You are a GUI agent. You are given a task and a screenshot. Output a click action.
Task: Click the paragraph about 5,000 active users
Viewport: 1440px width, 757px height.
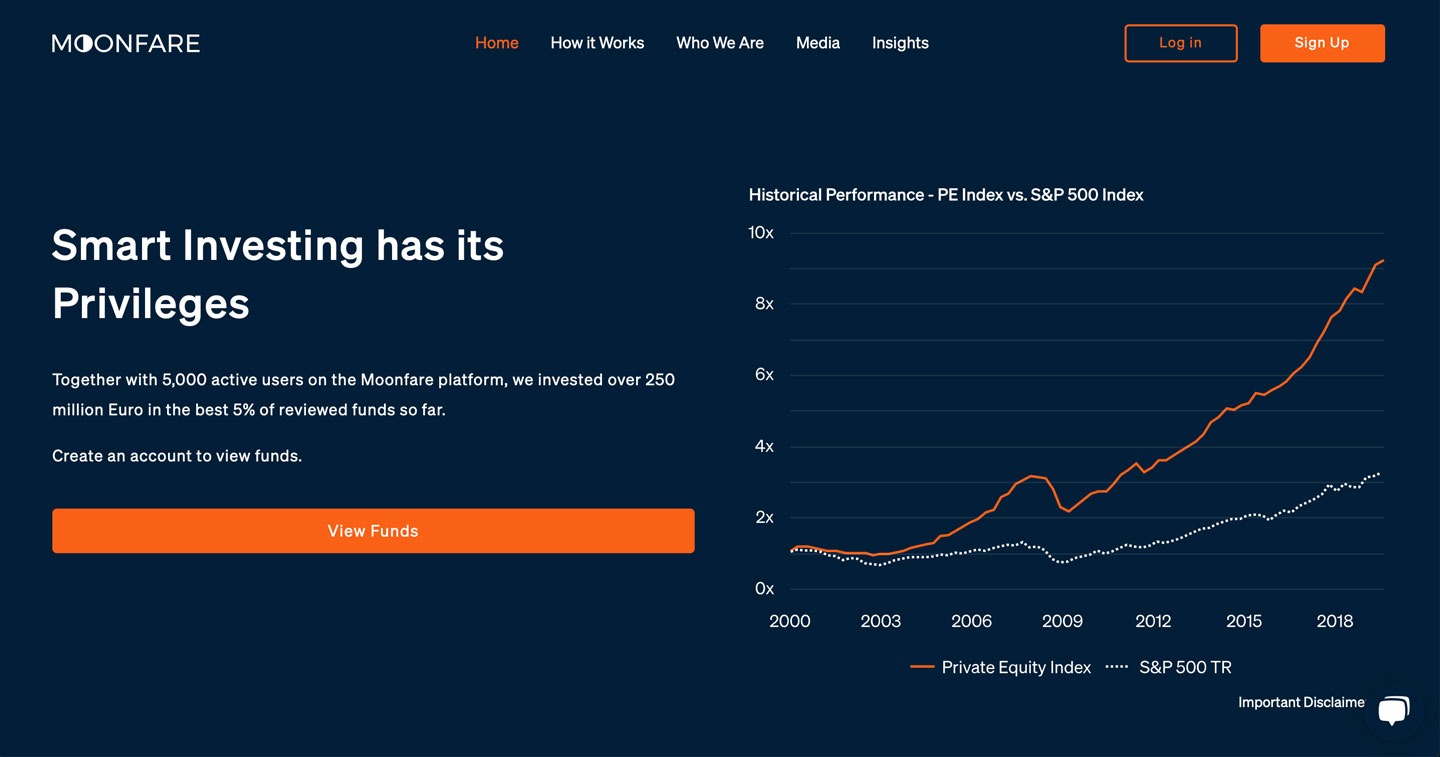[x=364, y=395]
